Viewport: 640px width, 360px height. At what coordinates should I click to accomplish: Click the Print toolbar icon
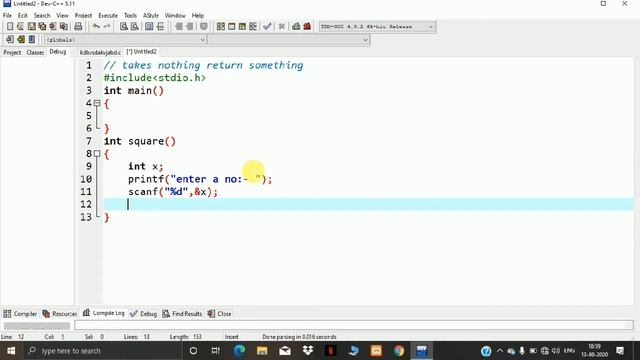point(78,27)
